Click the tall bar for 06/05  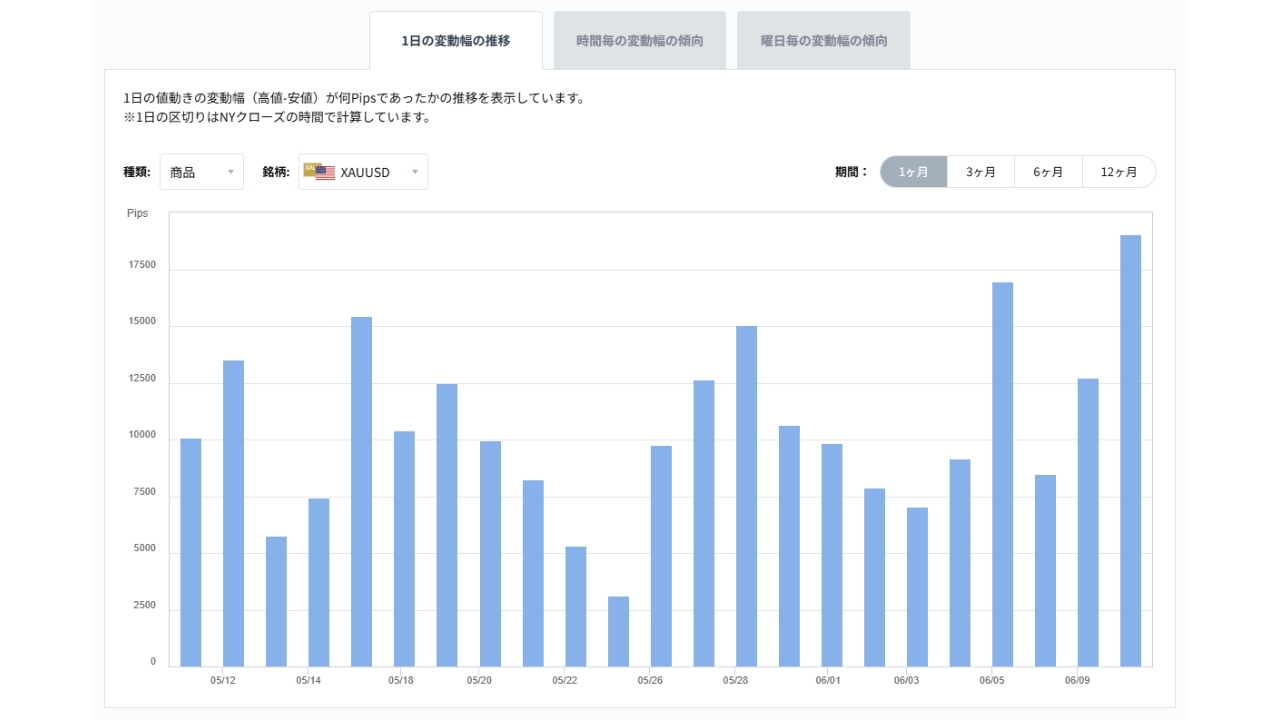click(1003, 474)
